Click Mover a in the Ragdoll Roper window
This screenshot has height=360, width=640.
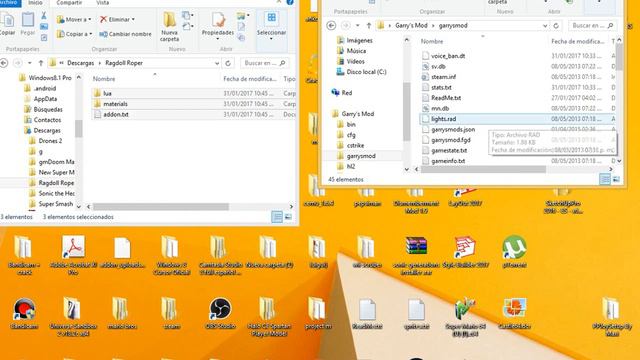pyautogui.click(x=74, y=19)
